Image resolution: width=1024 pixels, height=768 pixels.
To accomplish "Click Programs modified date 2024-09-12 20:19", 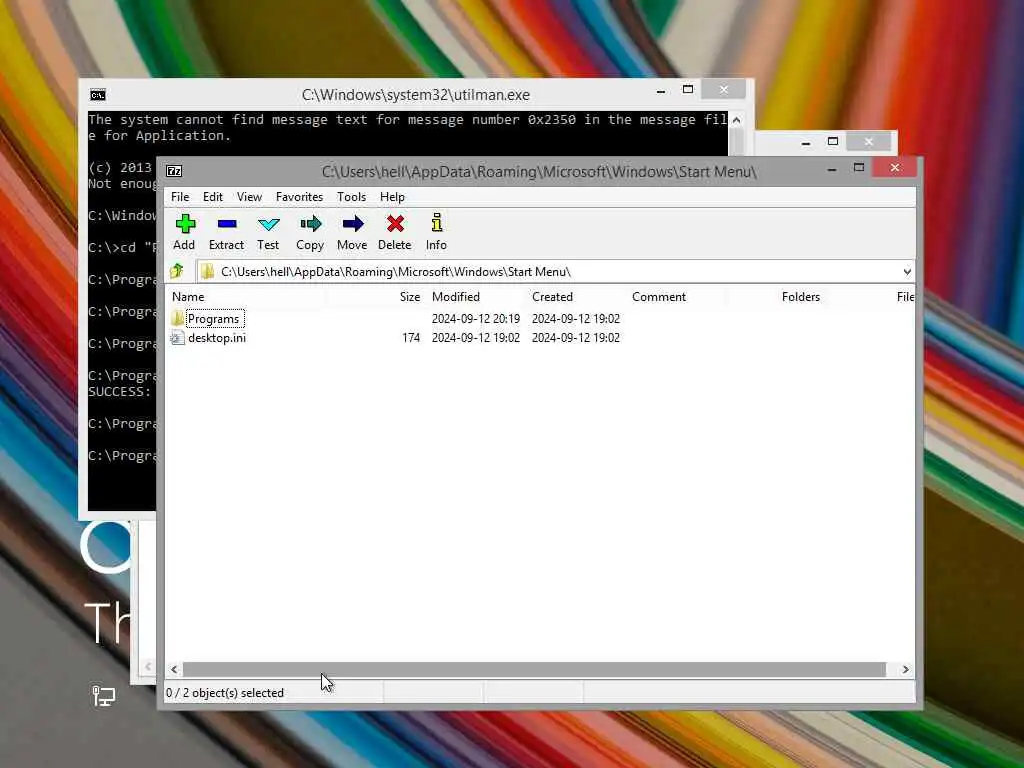I will click(x=475, y=319).
